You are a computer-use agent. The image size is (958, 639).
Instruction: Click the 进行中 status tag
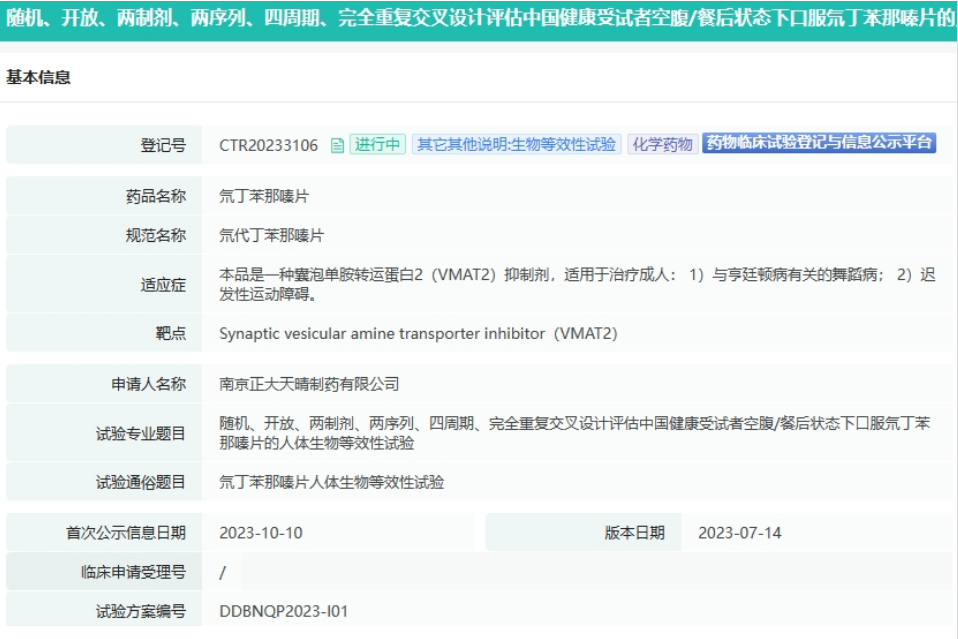[x=378, y=144]
